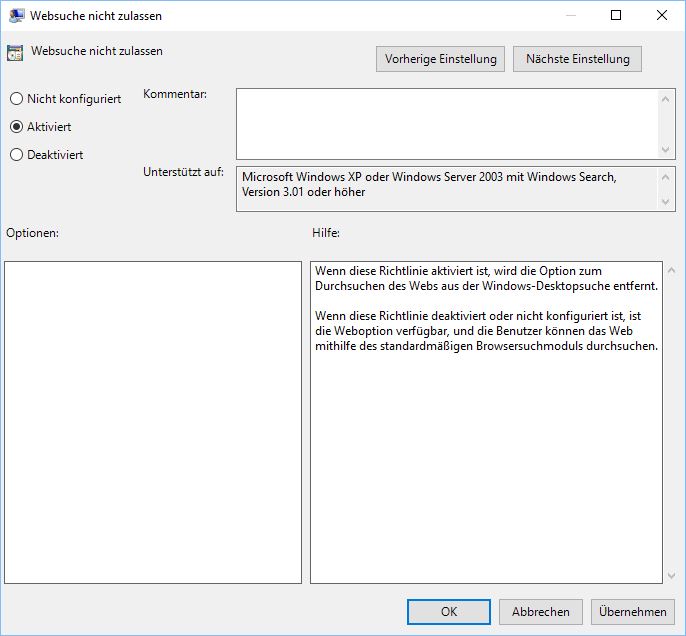Screen dimensions: 686x636
Task: Maximize the Websuche nicht zulassen window
Action: click(616, 15)
